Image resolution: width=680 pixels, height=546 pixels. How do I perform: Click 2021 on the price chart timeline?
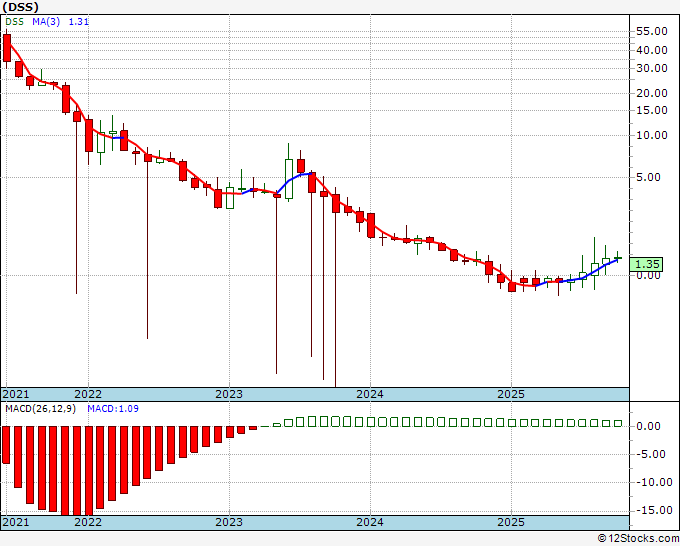click(16, 394)
